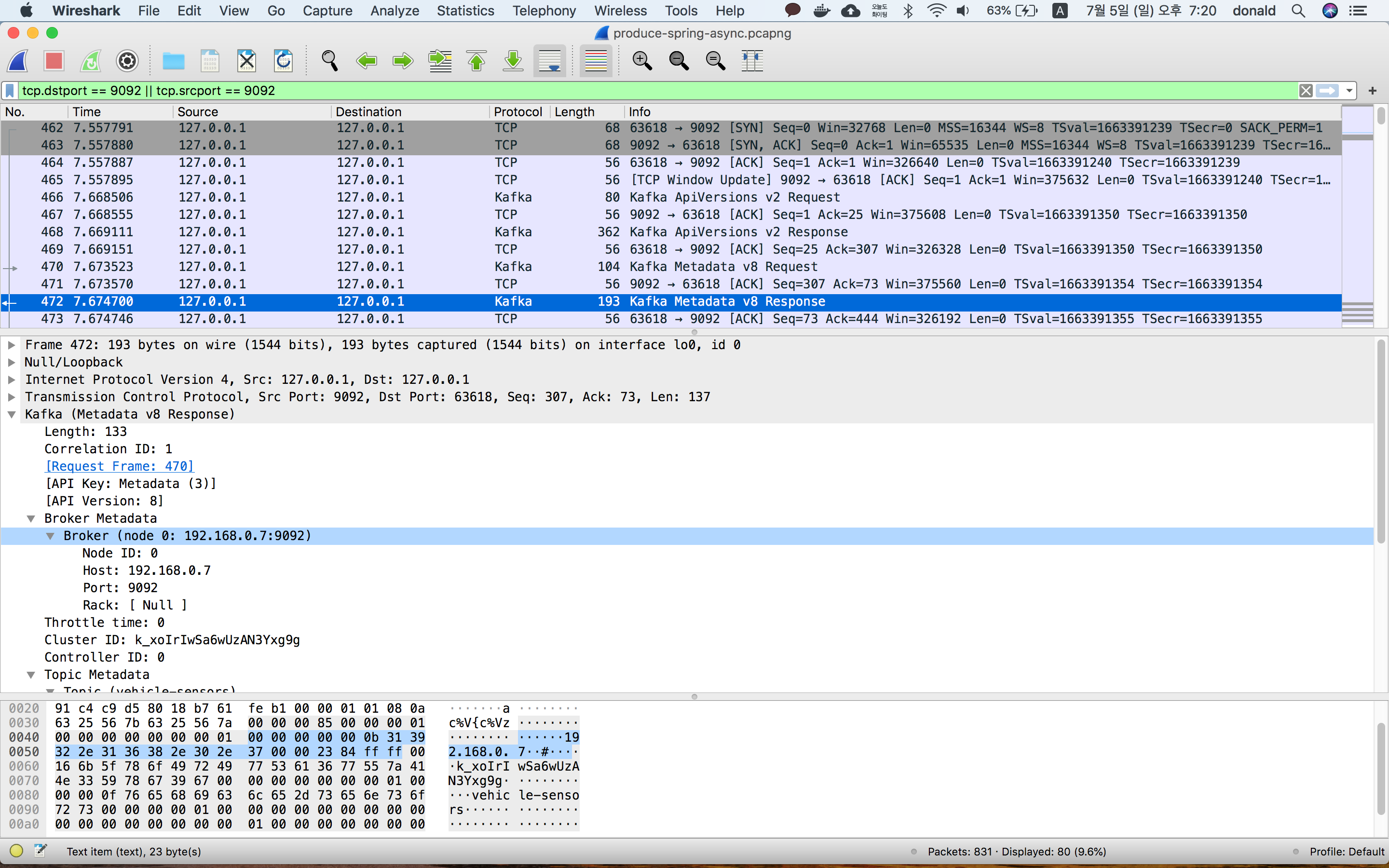Image resolution: width=1389 pixels, height=868 pixels.
Task: Expand the Frame 472 tree row
Action: [12, 345]
